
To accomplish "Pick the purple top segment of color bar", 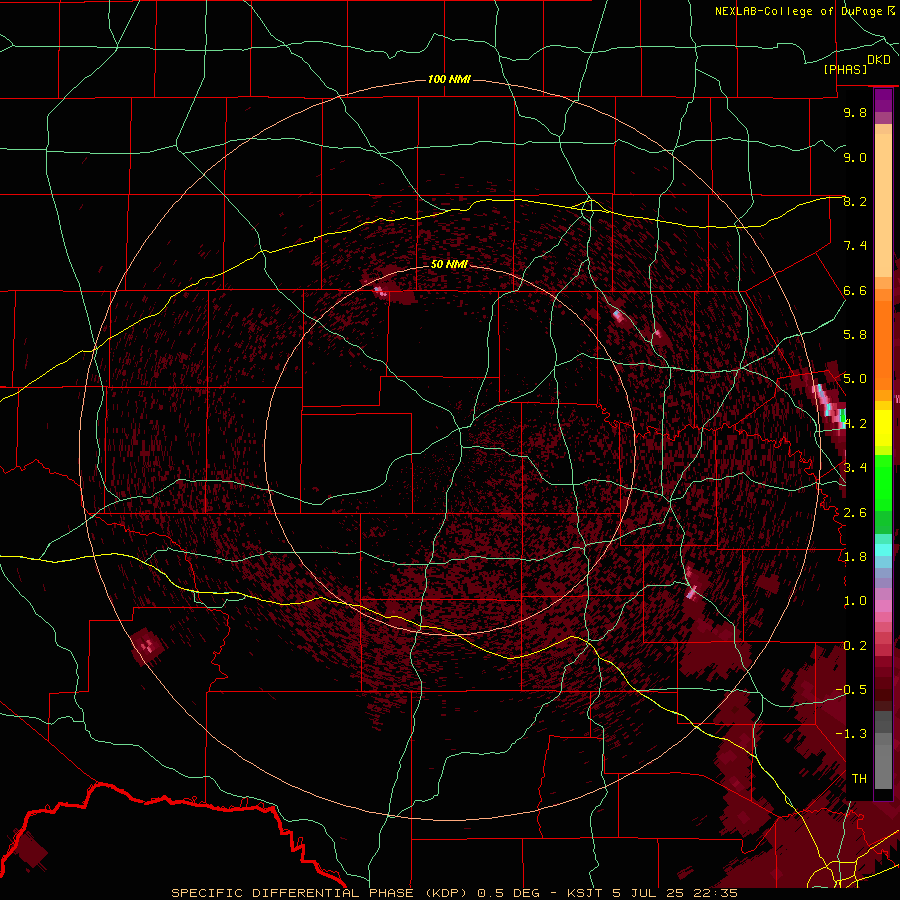I will [883, 100].
